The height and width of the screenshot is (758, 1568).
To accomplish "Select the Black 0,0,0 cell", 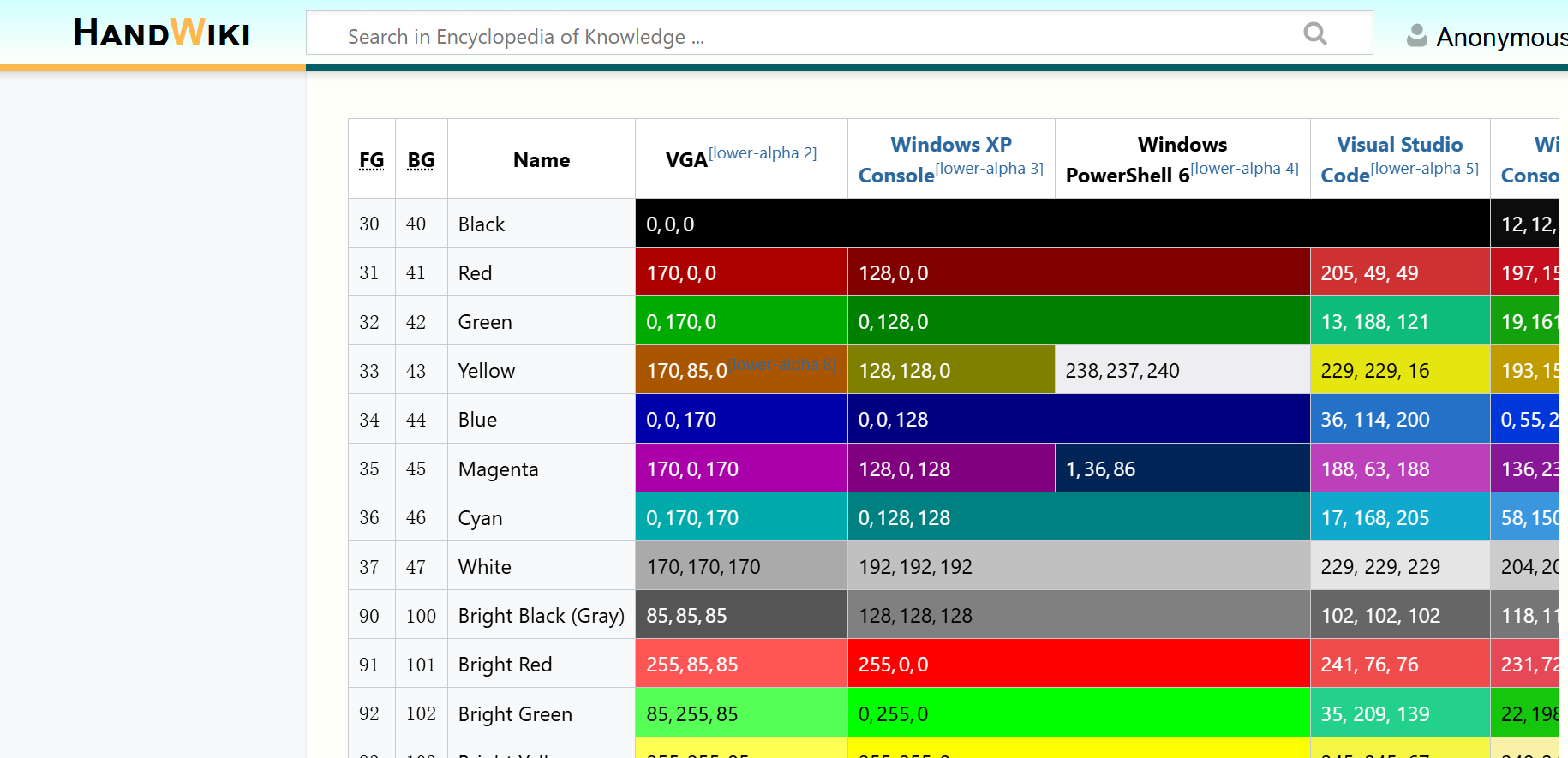I will (x=1062, y=224).
